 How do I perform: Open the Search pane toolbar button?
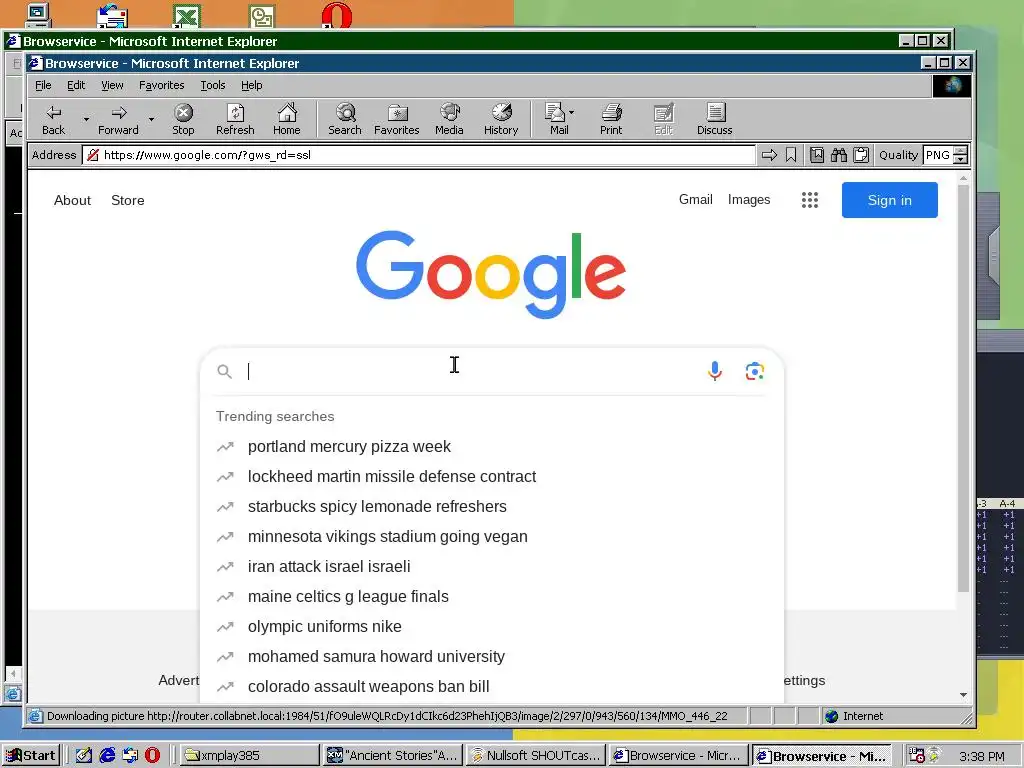[345, 119]
